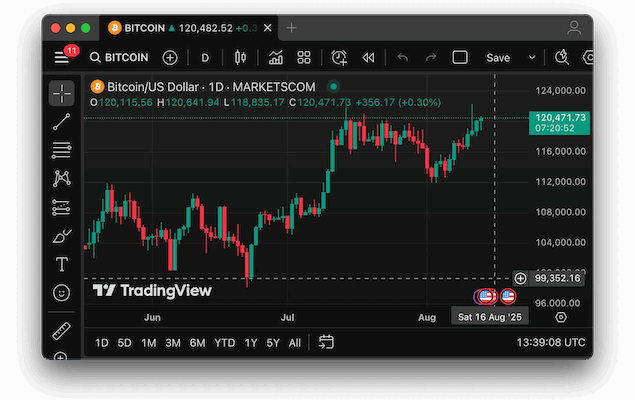Screen dimensions: 635x400
Task: Select the crosshair cursor tool
Action: click(62, 94)
